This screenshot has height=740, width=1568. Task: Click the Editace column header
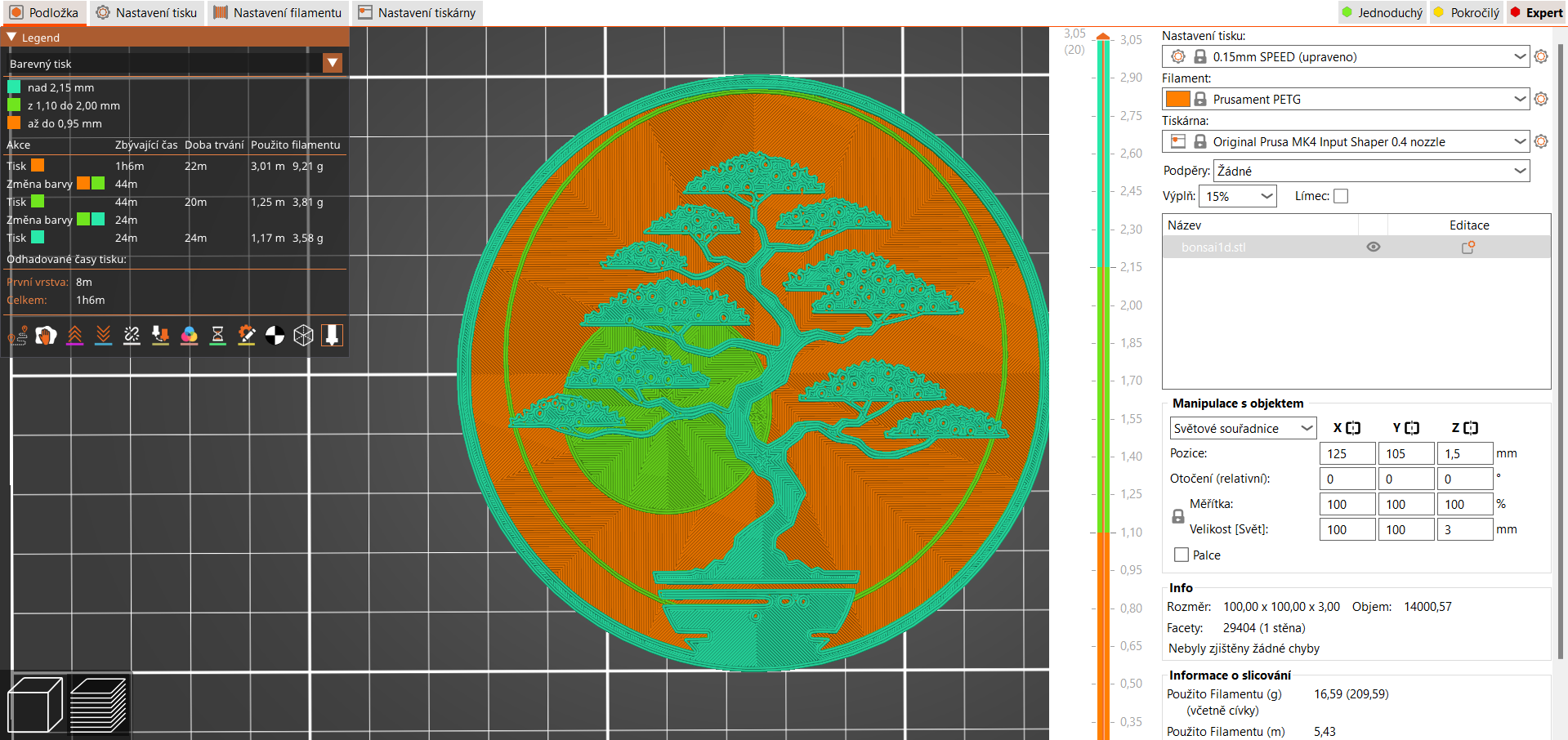1469,225
